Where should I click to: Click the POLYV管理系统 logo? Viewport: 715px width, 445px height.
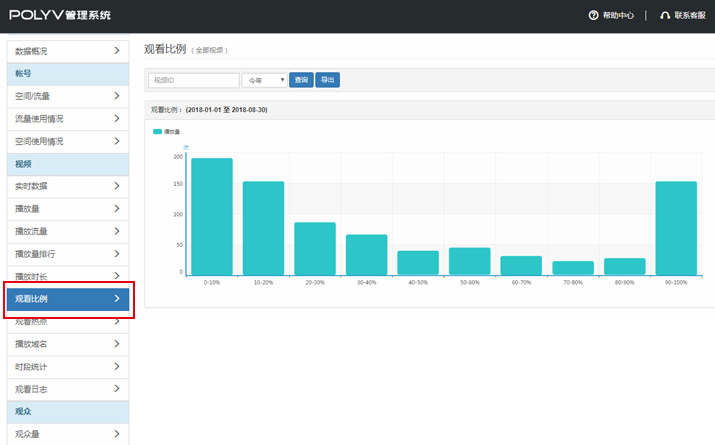point(60,16)
